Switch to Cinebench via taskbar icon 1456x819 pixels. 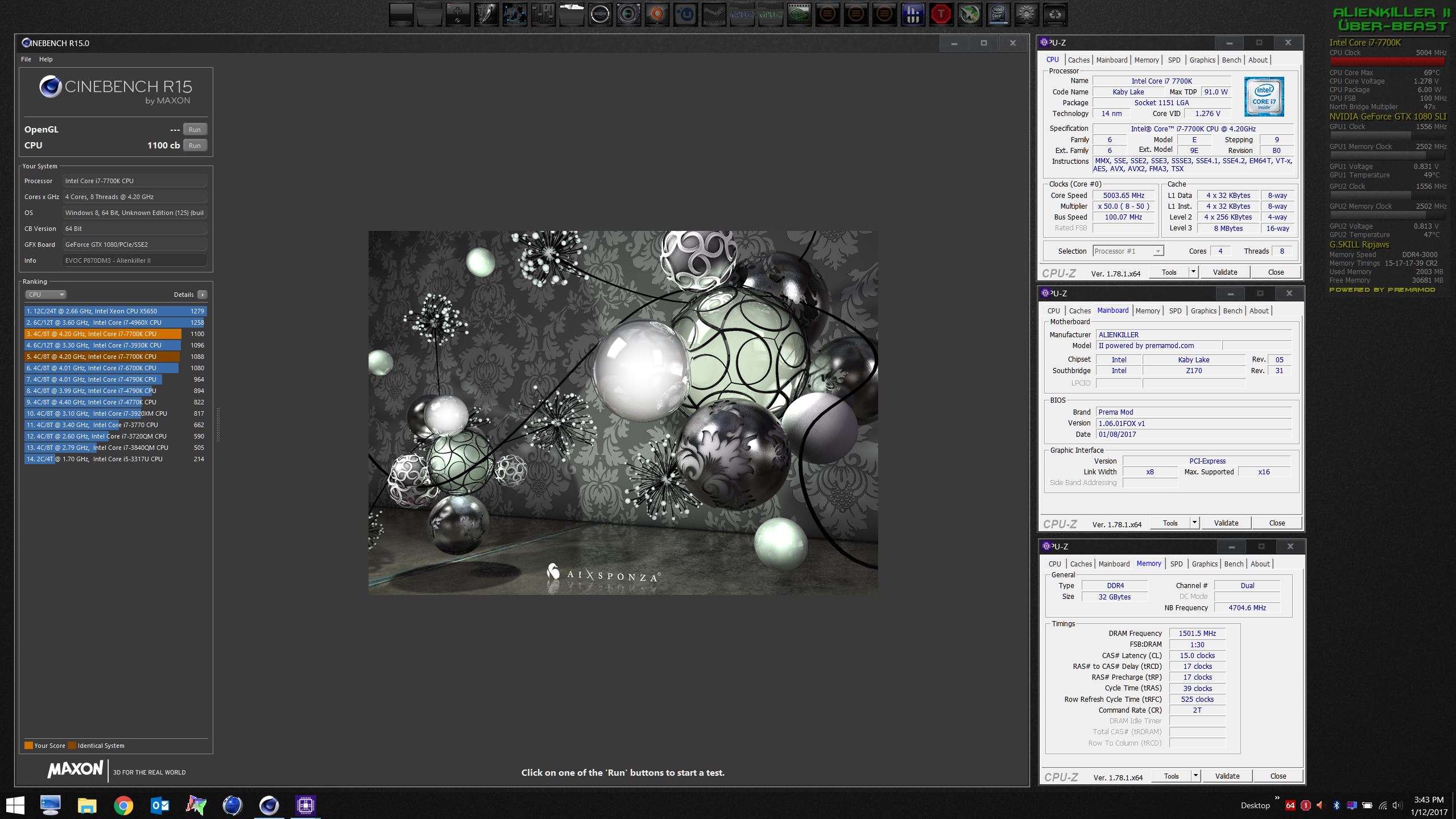269,805
